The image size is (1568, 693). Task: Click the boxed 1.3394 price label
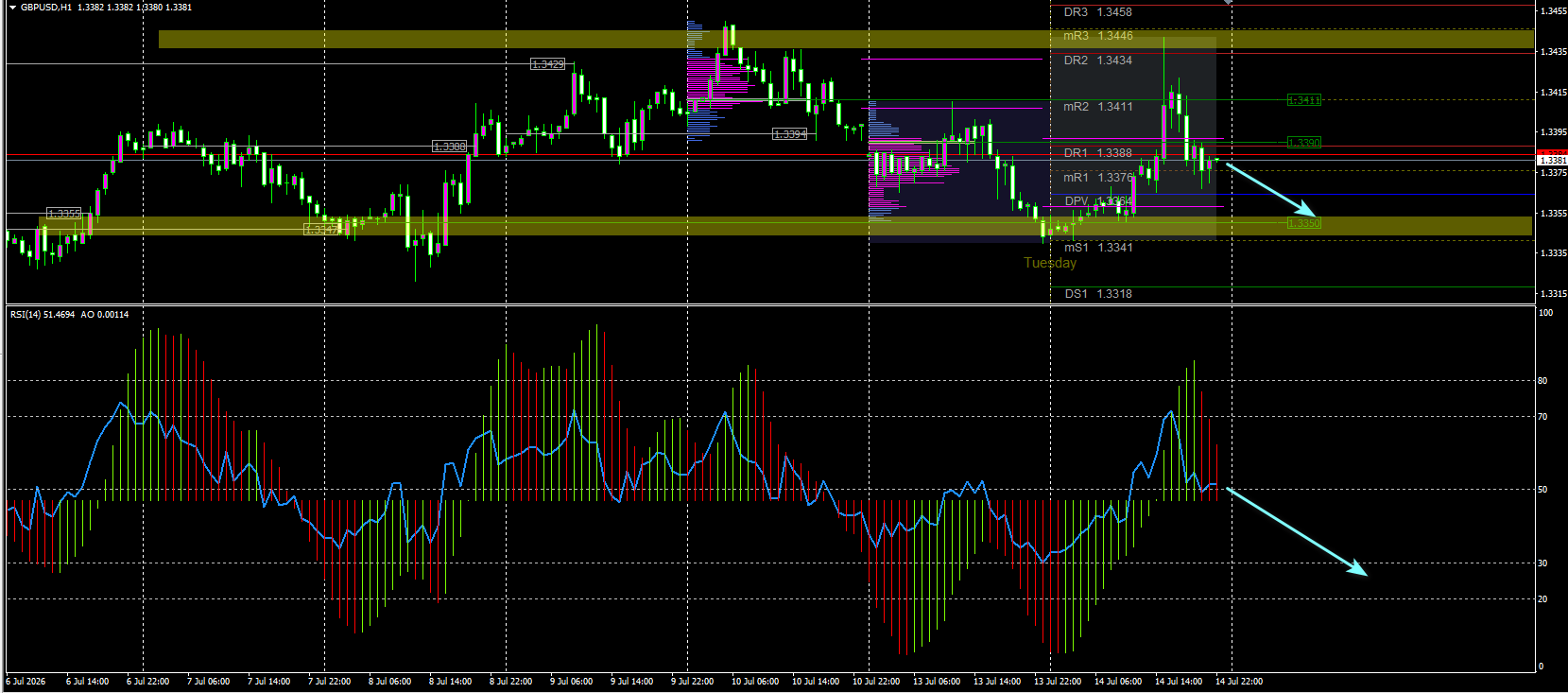(790, 134)
